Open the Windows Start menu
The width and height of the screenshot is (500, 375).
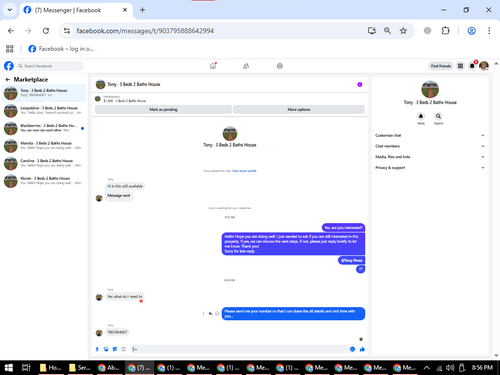click(x=9, y=368)
